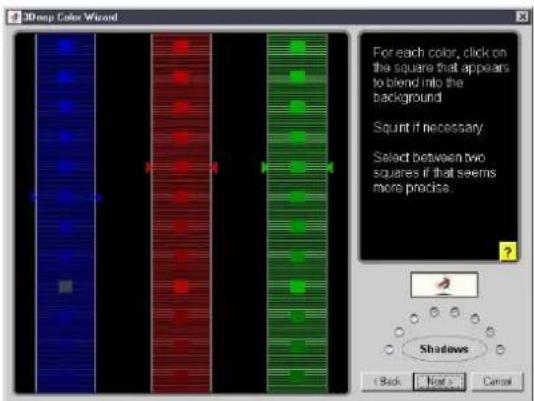The height and width of the screenshot is (401, 534).
Task: Click the blue square with selection markers
Action: click(x=66, y=197)
